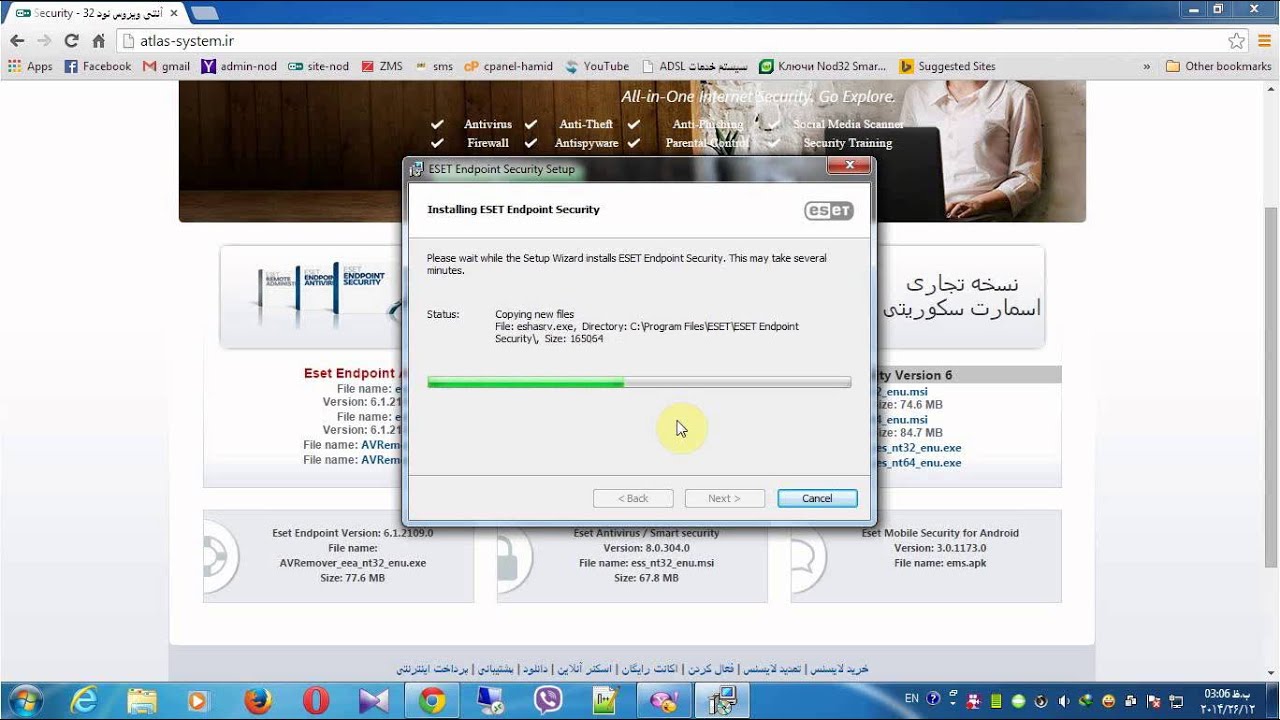1280x720 pixels.
Task: Open the gmail bookmark
Action: [x=166, y=66]
